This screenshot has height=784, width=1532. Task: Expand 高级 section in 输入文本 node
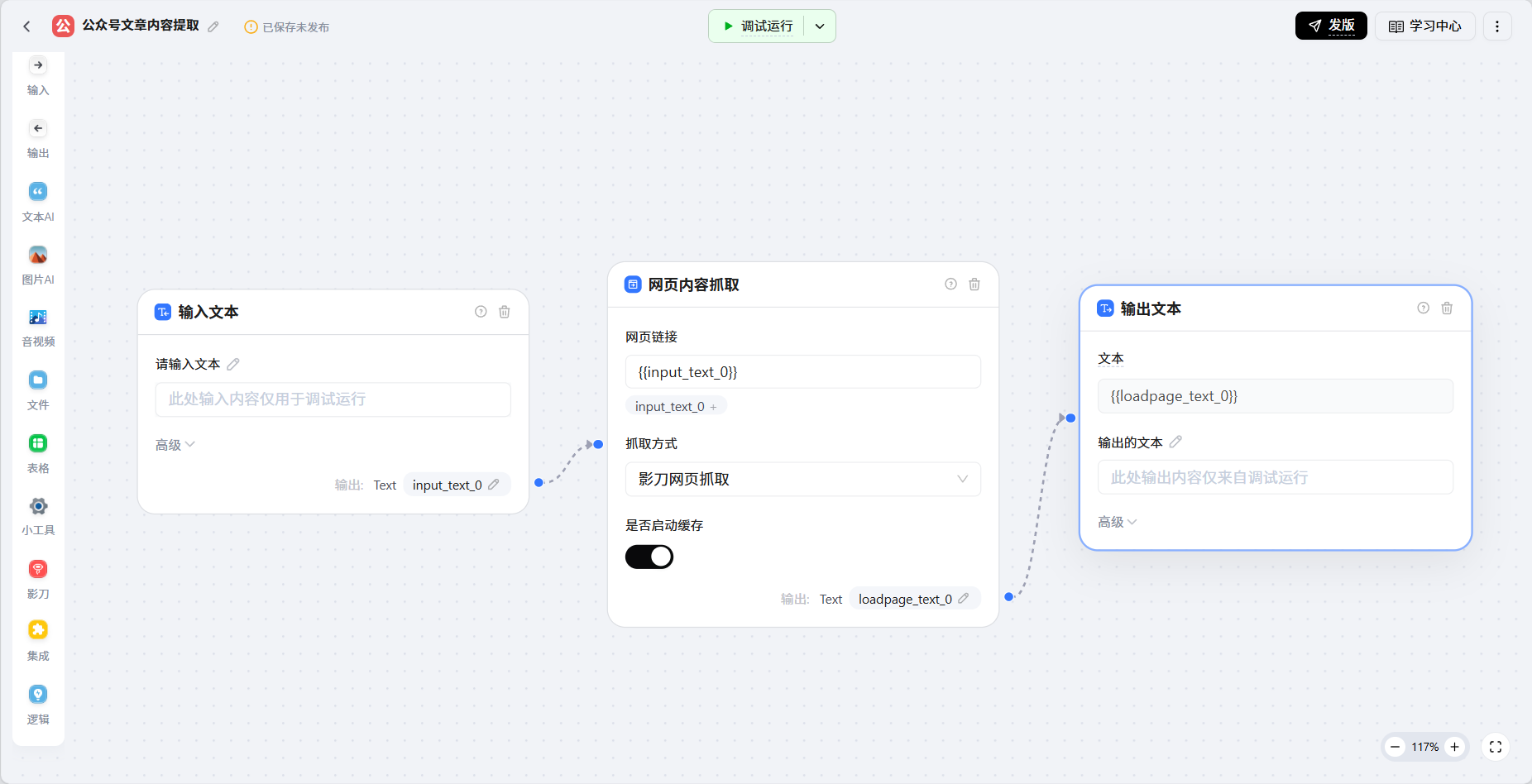[x=175, y=445]
